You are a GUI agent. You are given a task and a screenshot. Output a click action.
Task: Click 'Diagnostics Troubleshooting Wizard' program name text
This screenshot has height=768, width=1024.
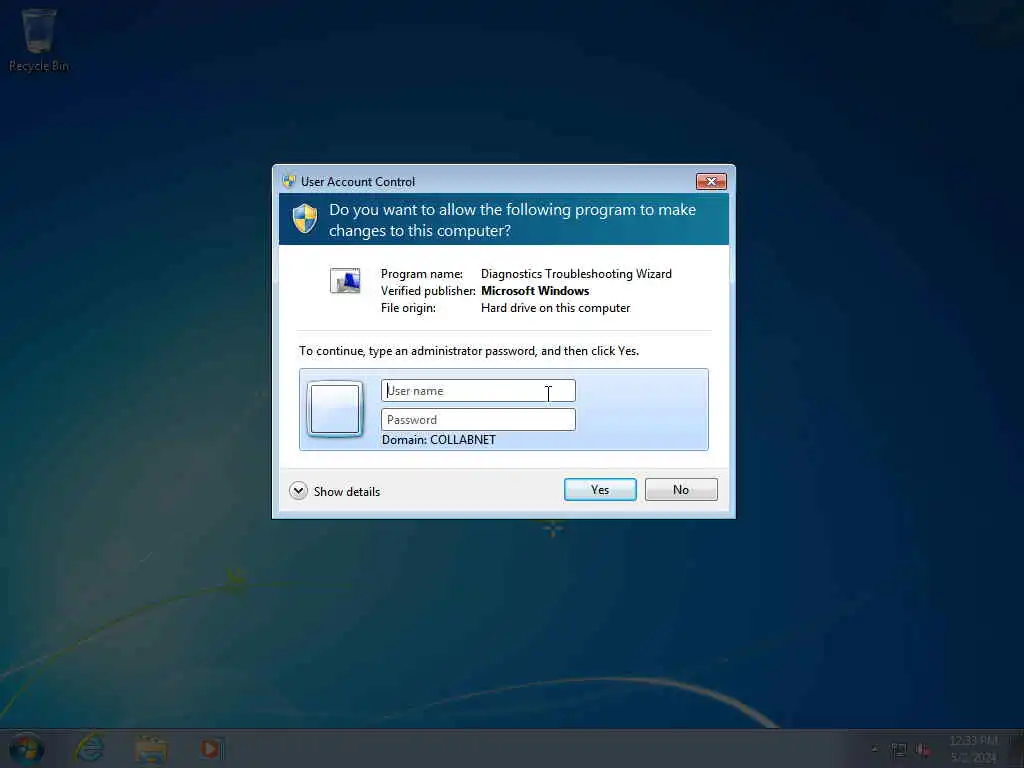(576, 274)
